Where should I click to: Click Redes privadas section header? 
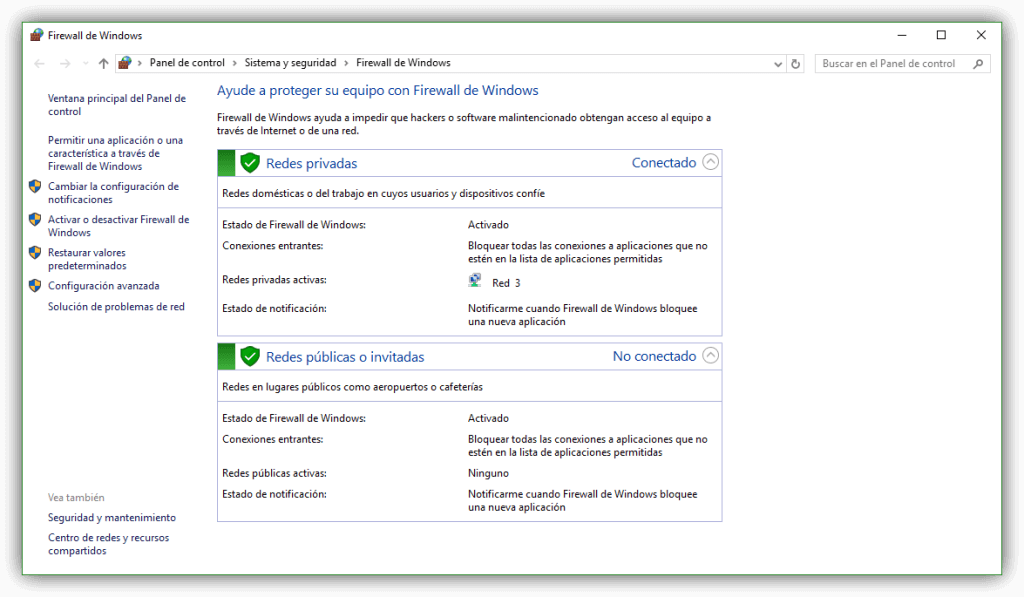(x=312, y=163)
